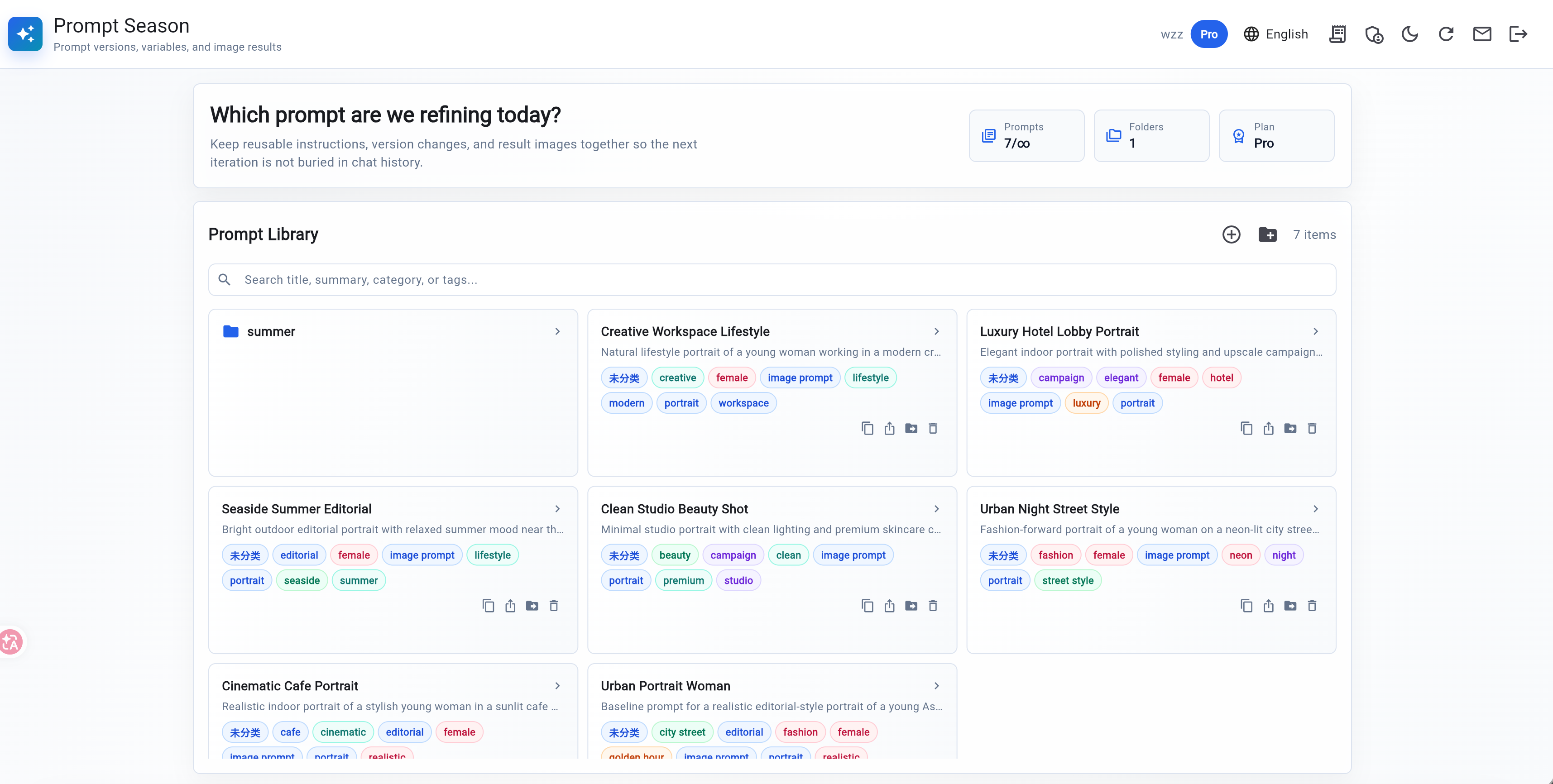
Task: Open the summer folder by its name
Action: click(271, 331)
